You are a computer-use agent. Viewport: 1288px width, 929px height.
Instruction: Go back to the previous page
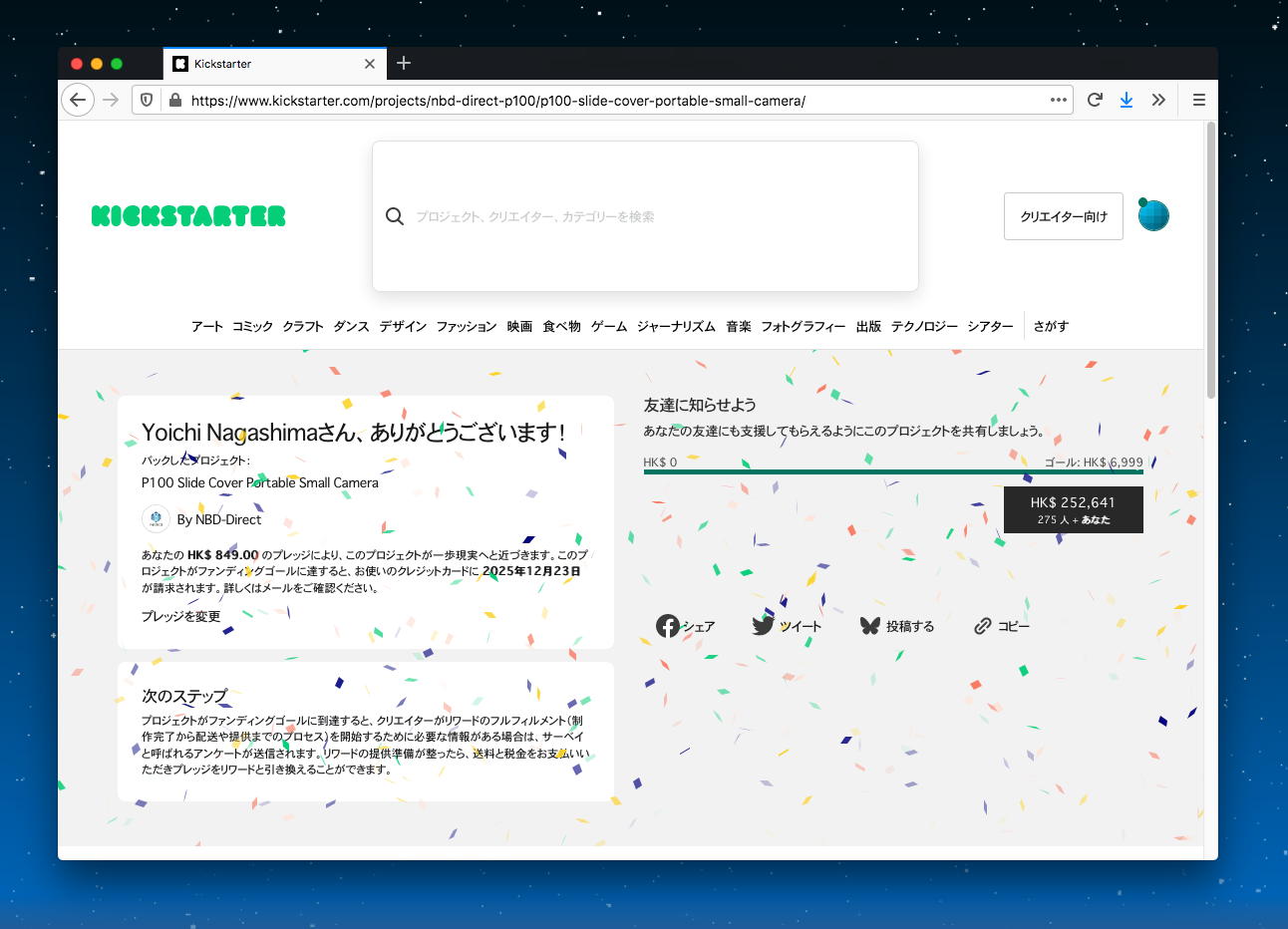[78, 100]
